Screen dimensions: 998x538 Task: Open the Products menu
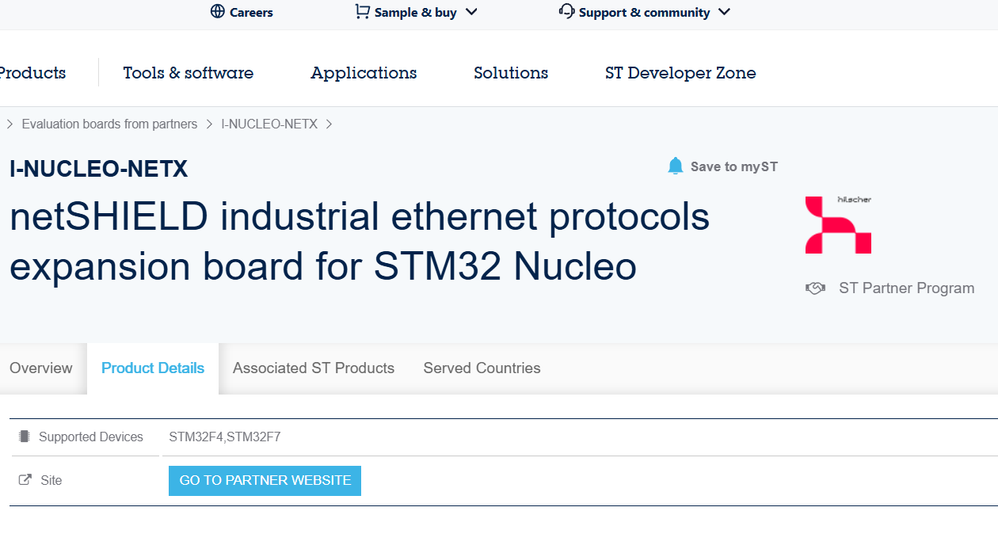pos(32,73)
